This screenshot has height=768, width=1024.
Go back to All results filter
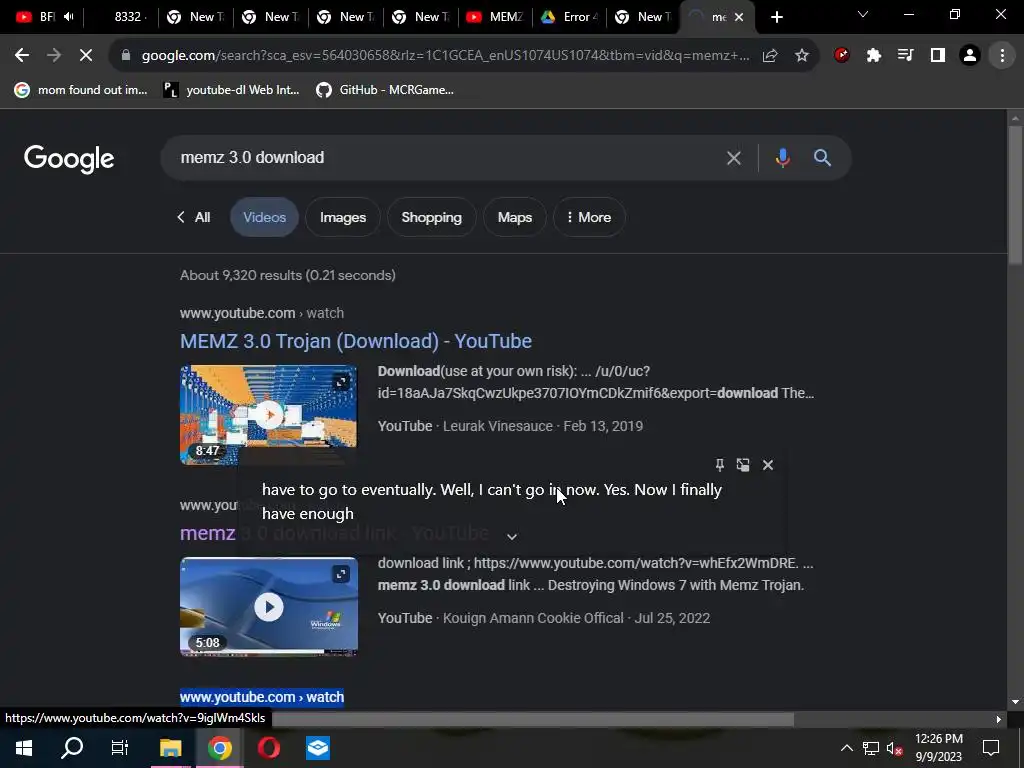(194, 217)
